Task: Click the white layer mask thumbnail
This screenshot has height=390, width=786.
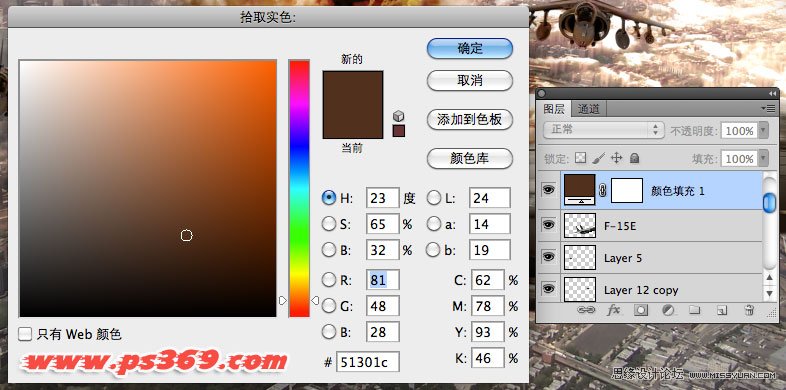Action: click(627, 190)
